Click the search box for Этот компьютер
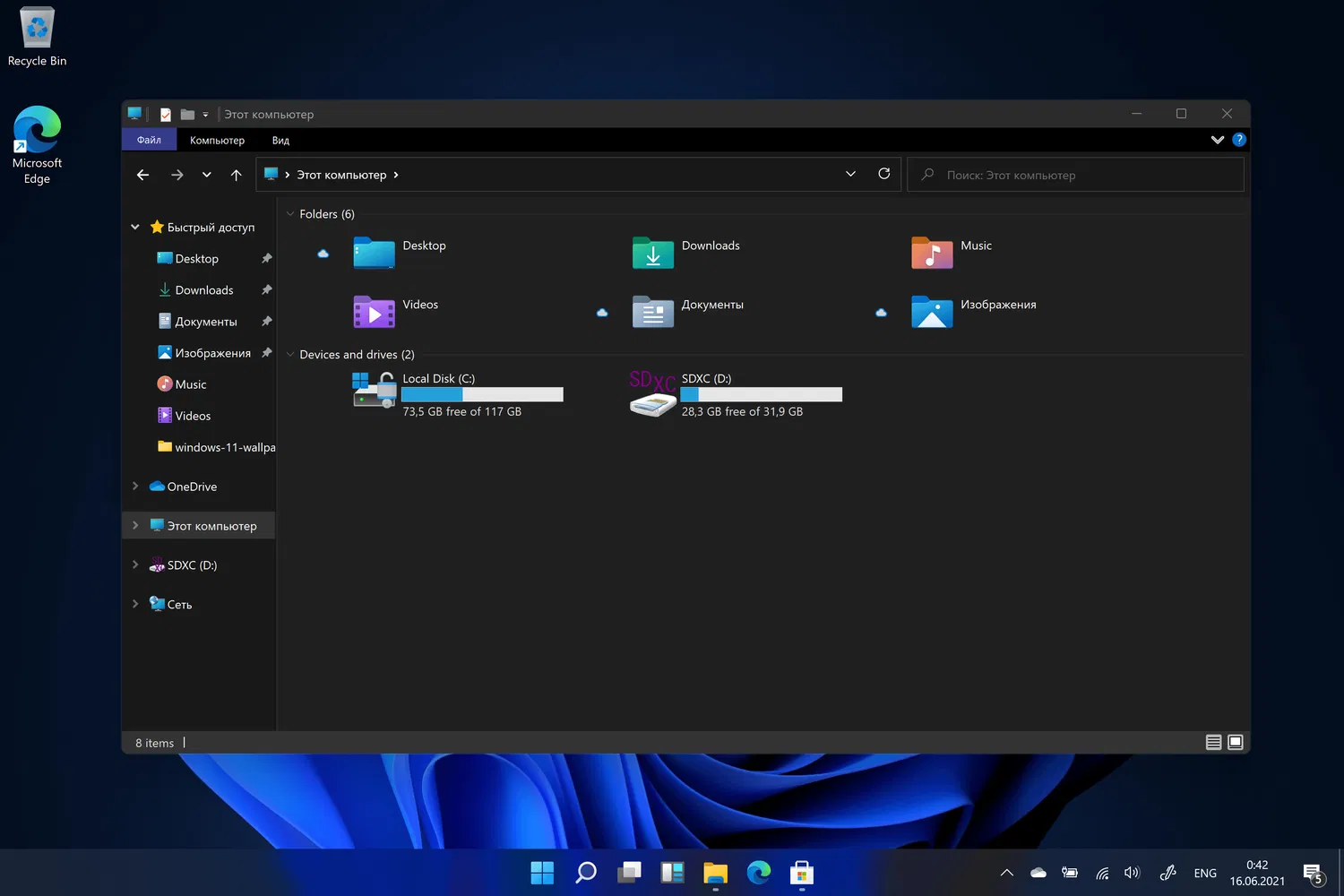1344x896 pixels. 1075,175
